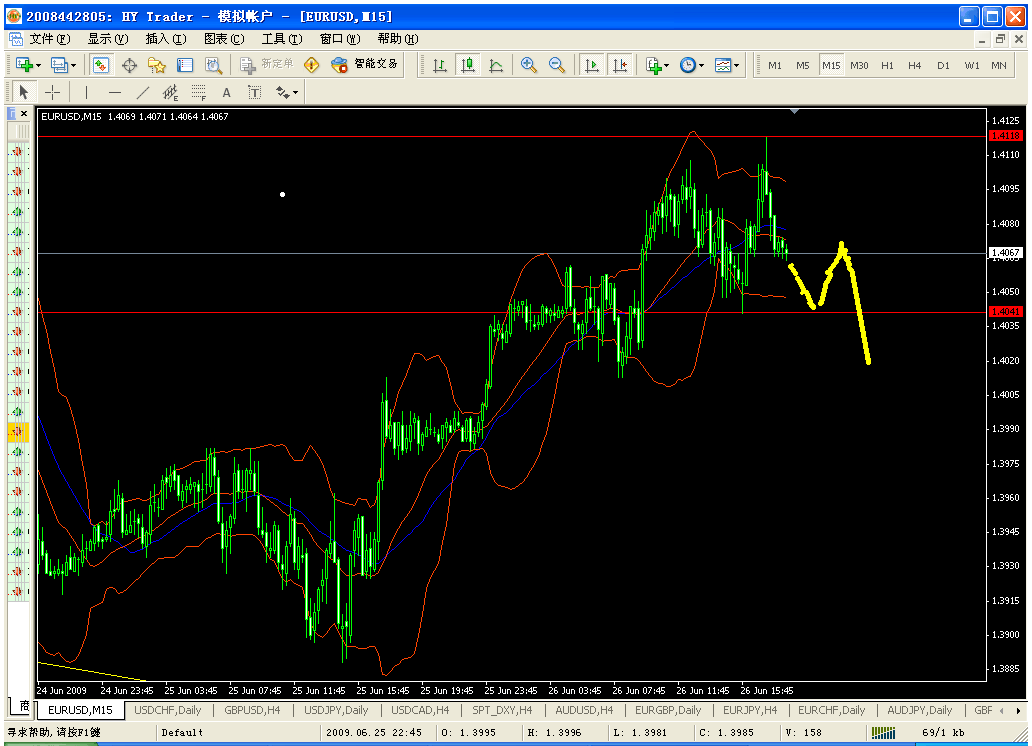Open the indicators list dropdown
Screen dimensions: 1032x746
(x=656, y=65)
